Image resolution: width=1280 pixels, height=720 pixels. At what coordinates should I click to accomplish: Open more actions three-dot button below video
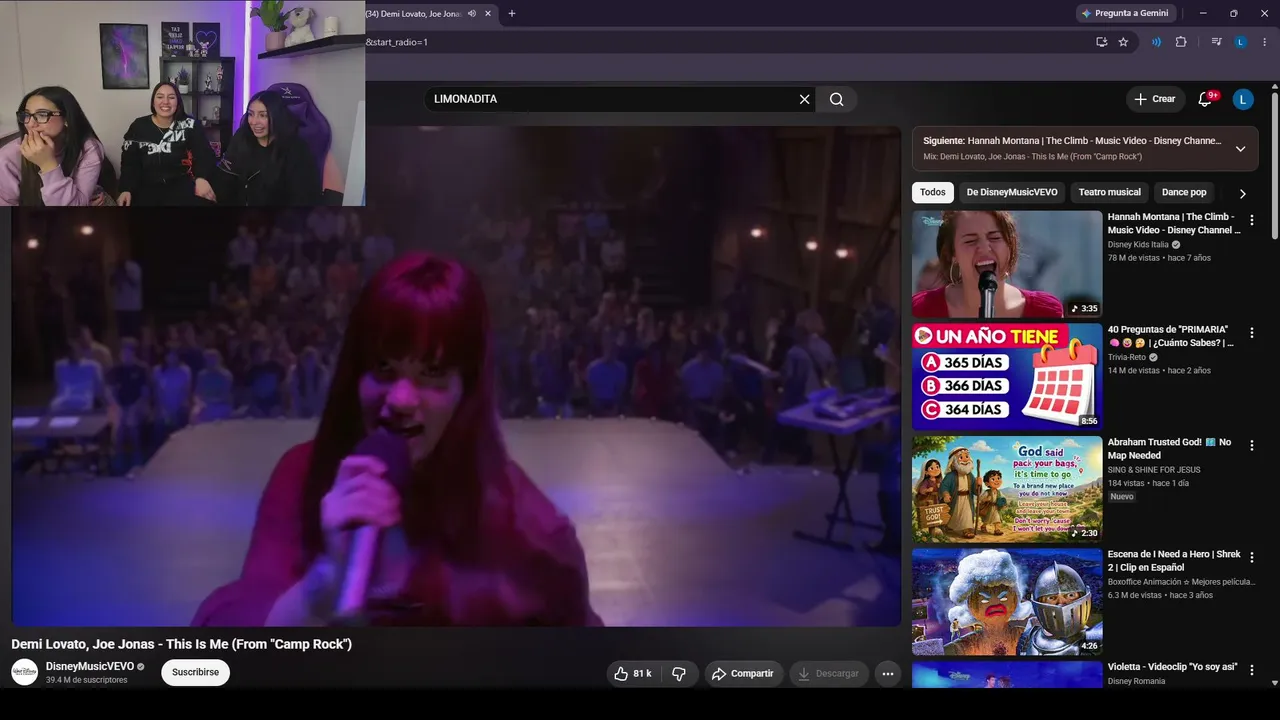point(887,674)
